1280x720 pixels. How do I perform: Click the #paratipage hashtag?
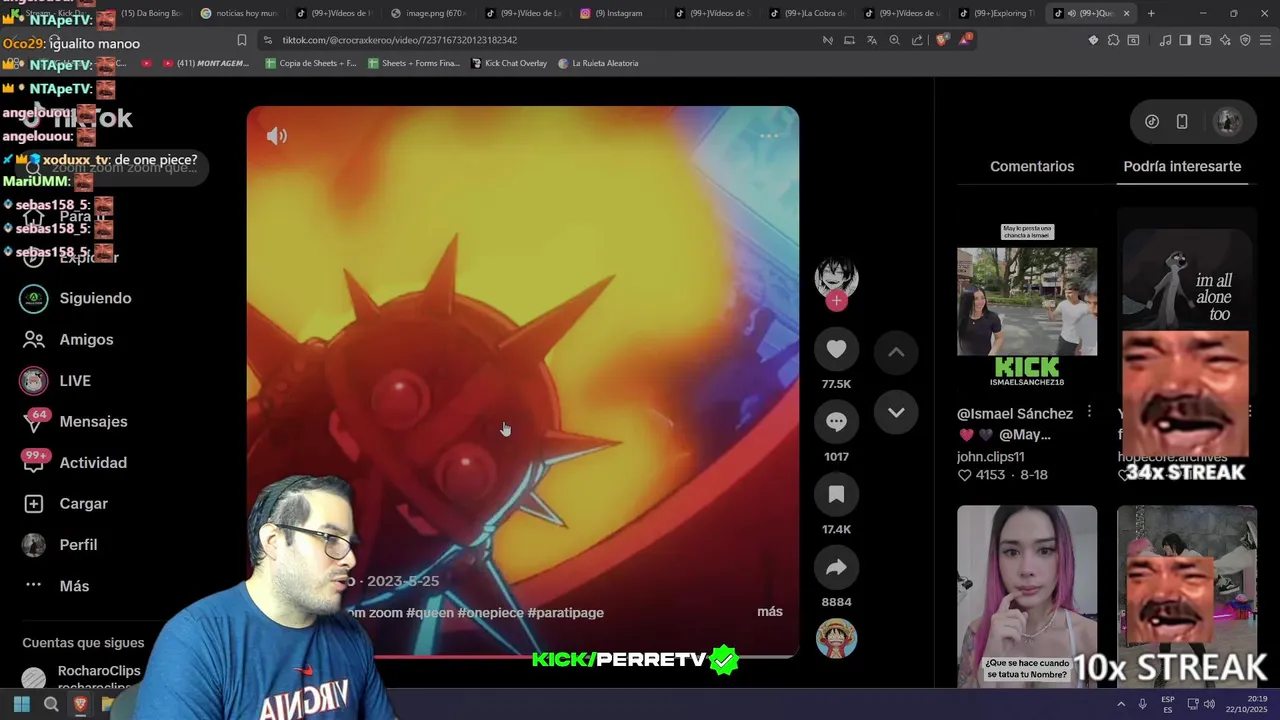point(565,612)
